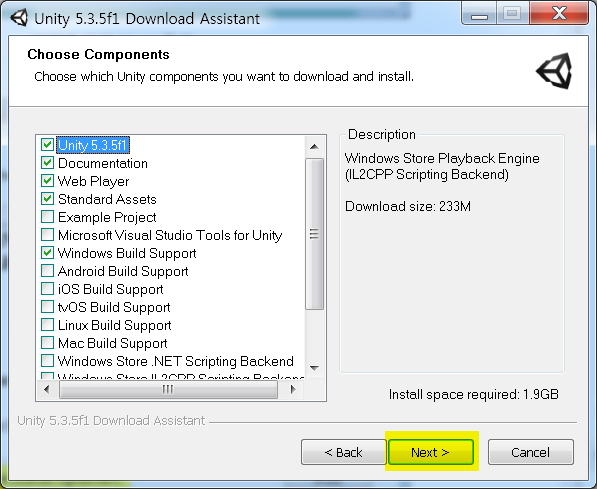Select the Unity 5.3.5f1 list label
597x489 pixels.
93,145
